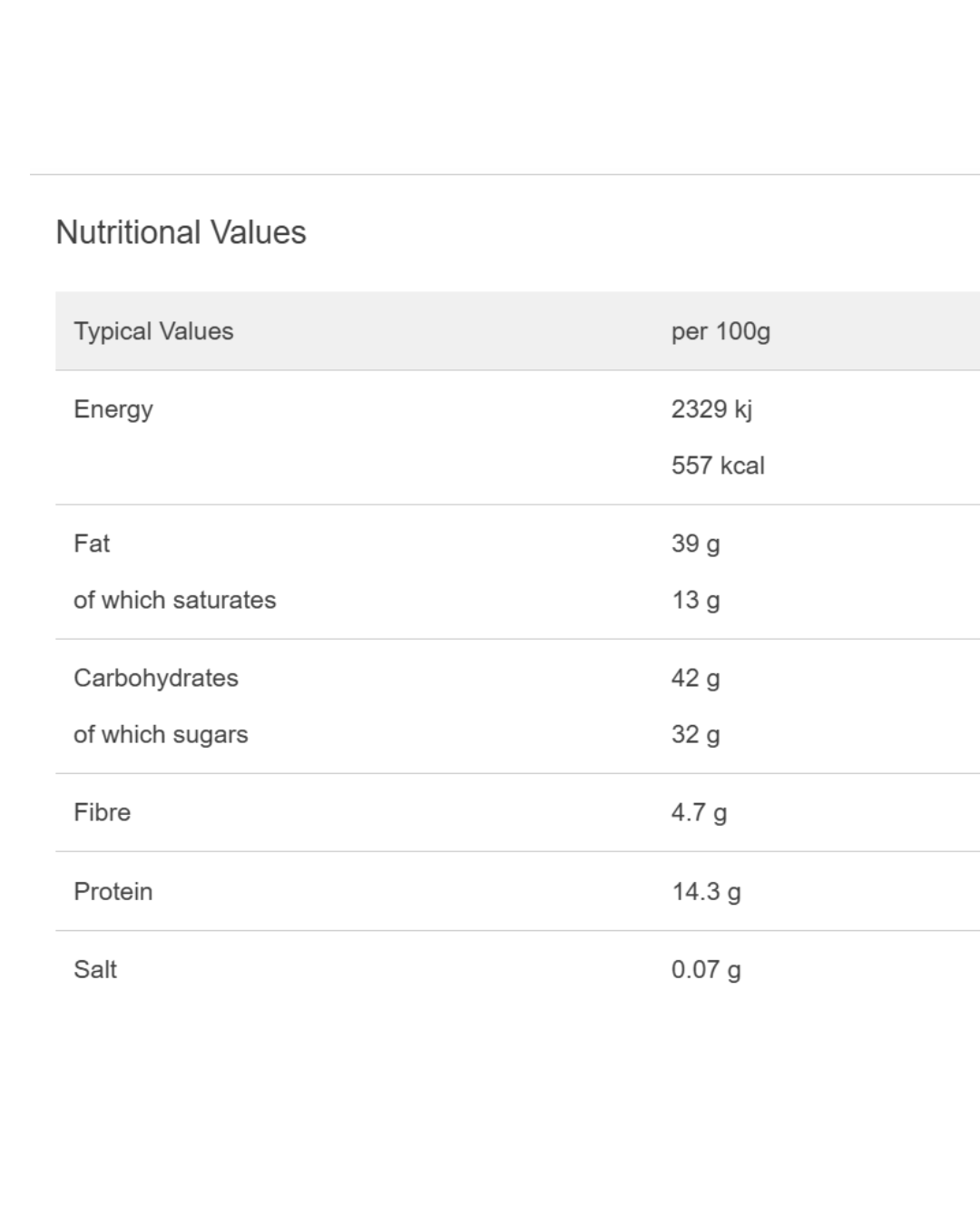Click the Protein row label
The height and width of the screenshot is (1225, 980).
[x=113, y=891]
